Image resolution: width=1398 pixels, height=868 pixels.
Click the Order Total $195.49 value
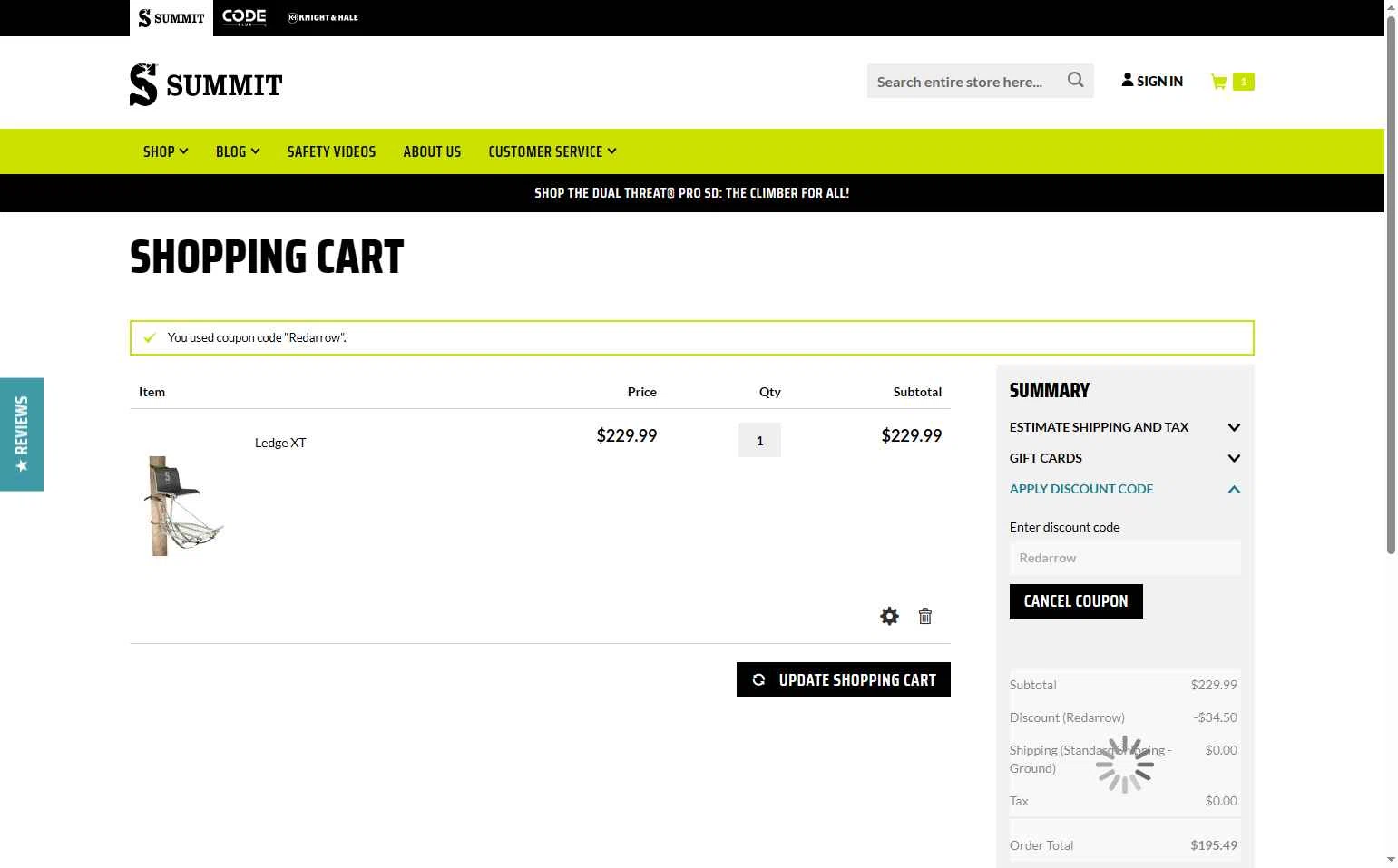click(1214, 845)
